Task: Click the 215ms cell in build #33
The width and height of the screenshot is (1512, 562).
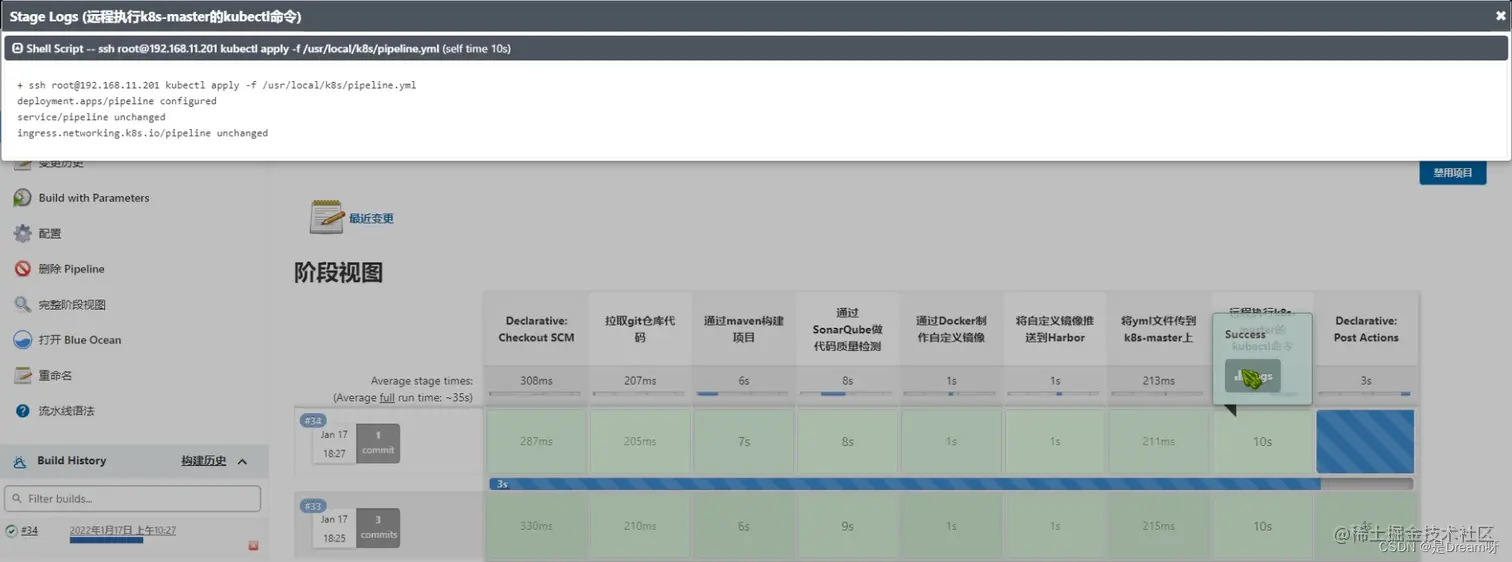Action: 1159,526
